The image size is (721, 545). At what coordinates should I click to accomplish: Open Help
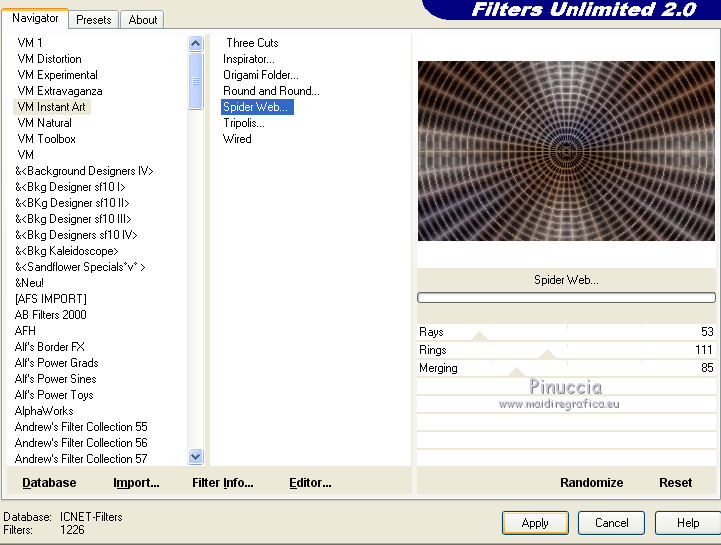click(688, 523)
